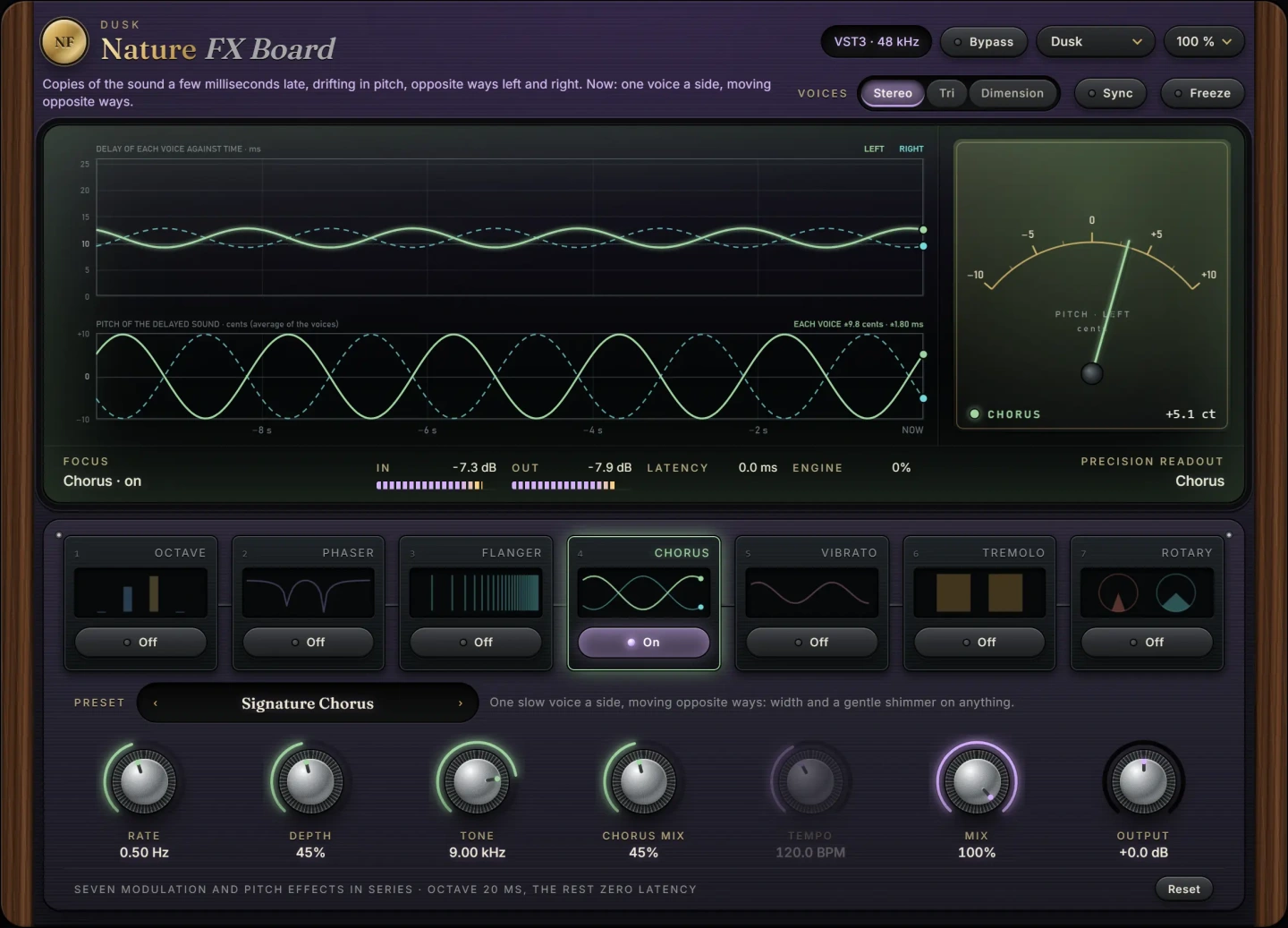
Task: Click the Output knob
Action: [x=1143, y=781]
